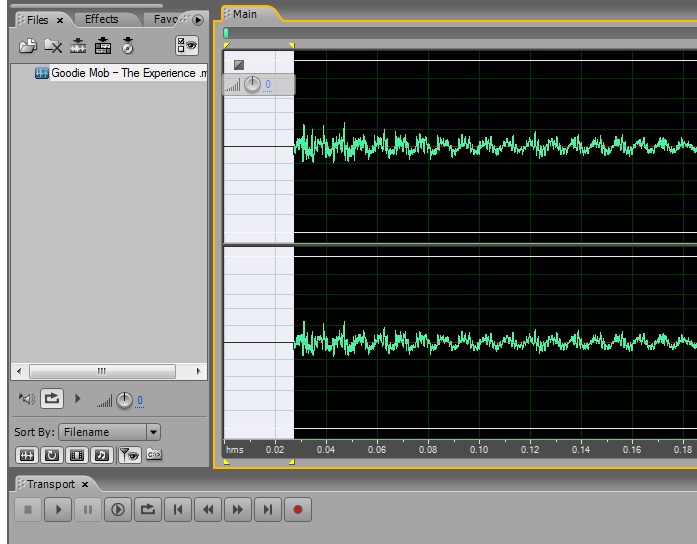
Task: Switch to the Effects tab
Action: click(x=101, y=19)
